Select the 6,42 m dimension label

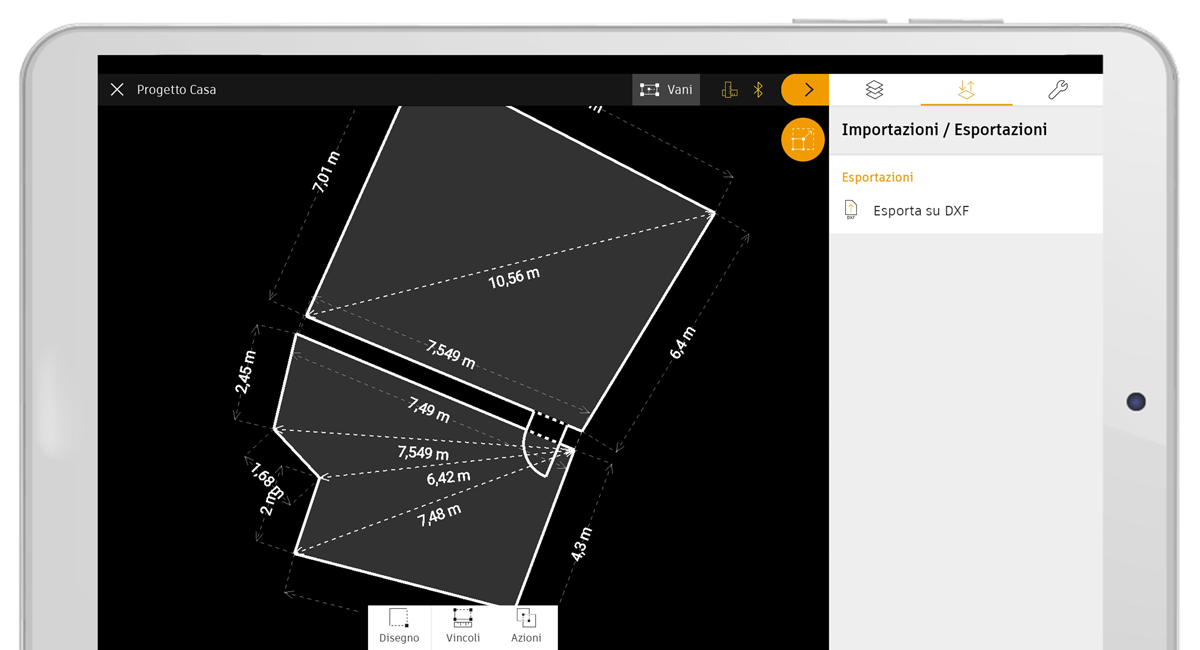(x=448, y=478)
